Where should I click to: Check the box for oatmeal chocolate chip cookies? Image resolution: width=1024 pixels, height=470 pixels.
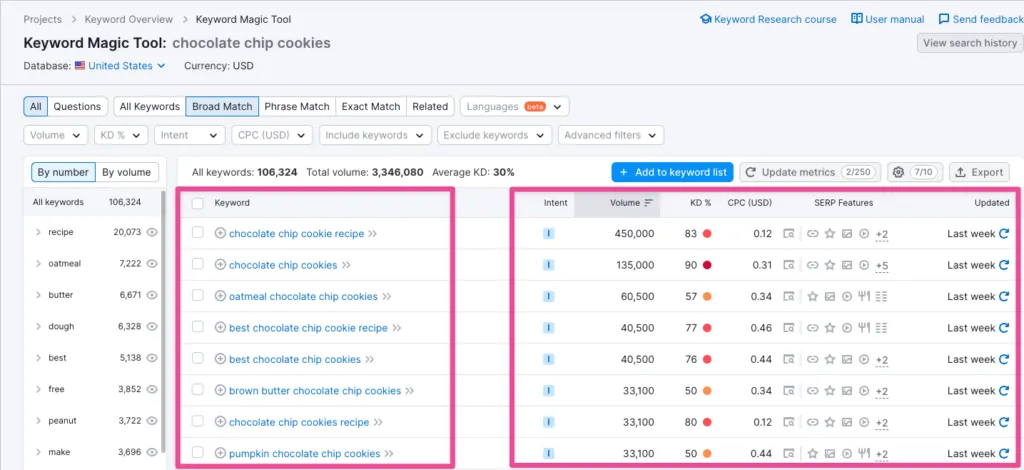pyautogui.click(x=198, y=296)
